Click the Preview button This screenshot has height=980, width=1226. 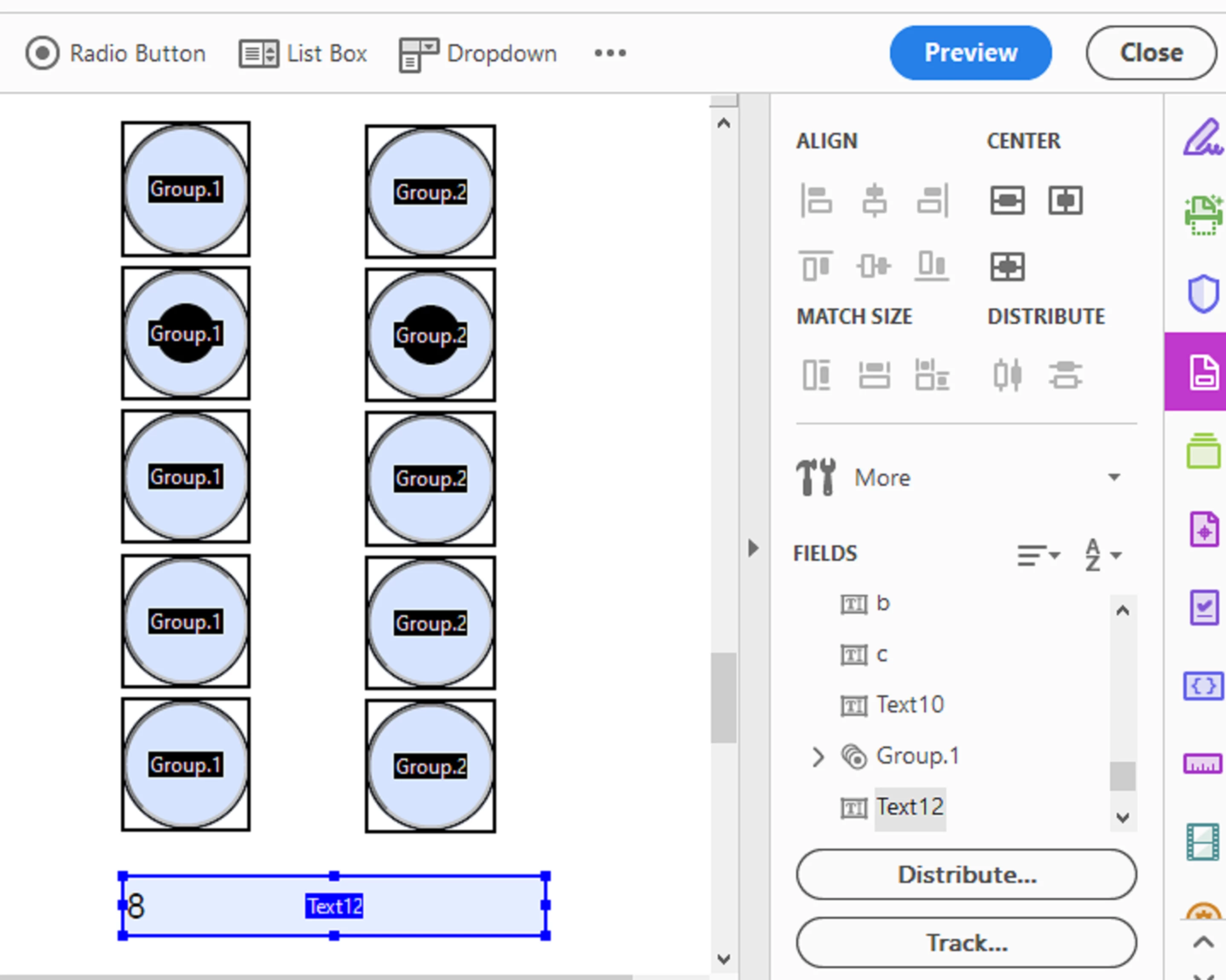pos(970,53)
